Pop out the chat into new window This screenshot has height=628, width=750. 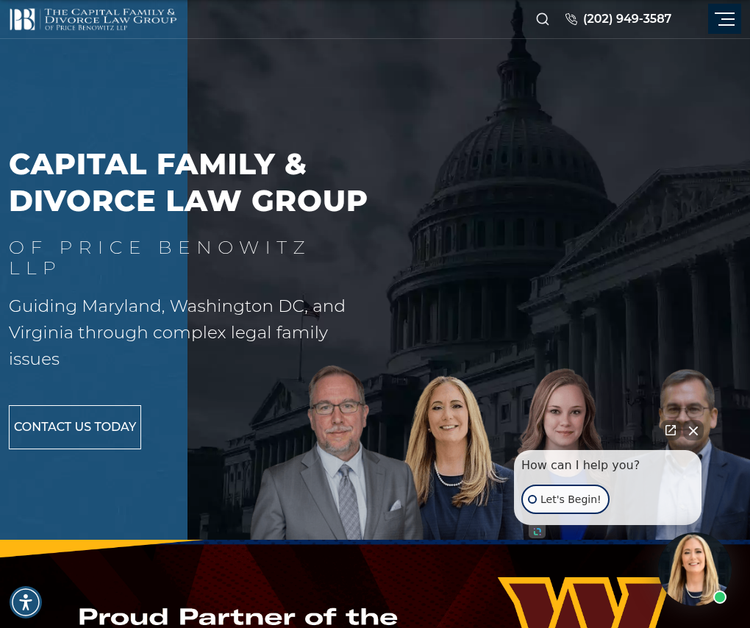(670, 430)
